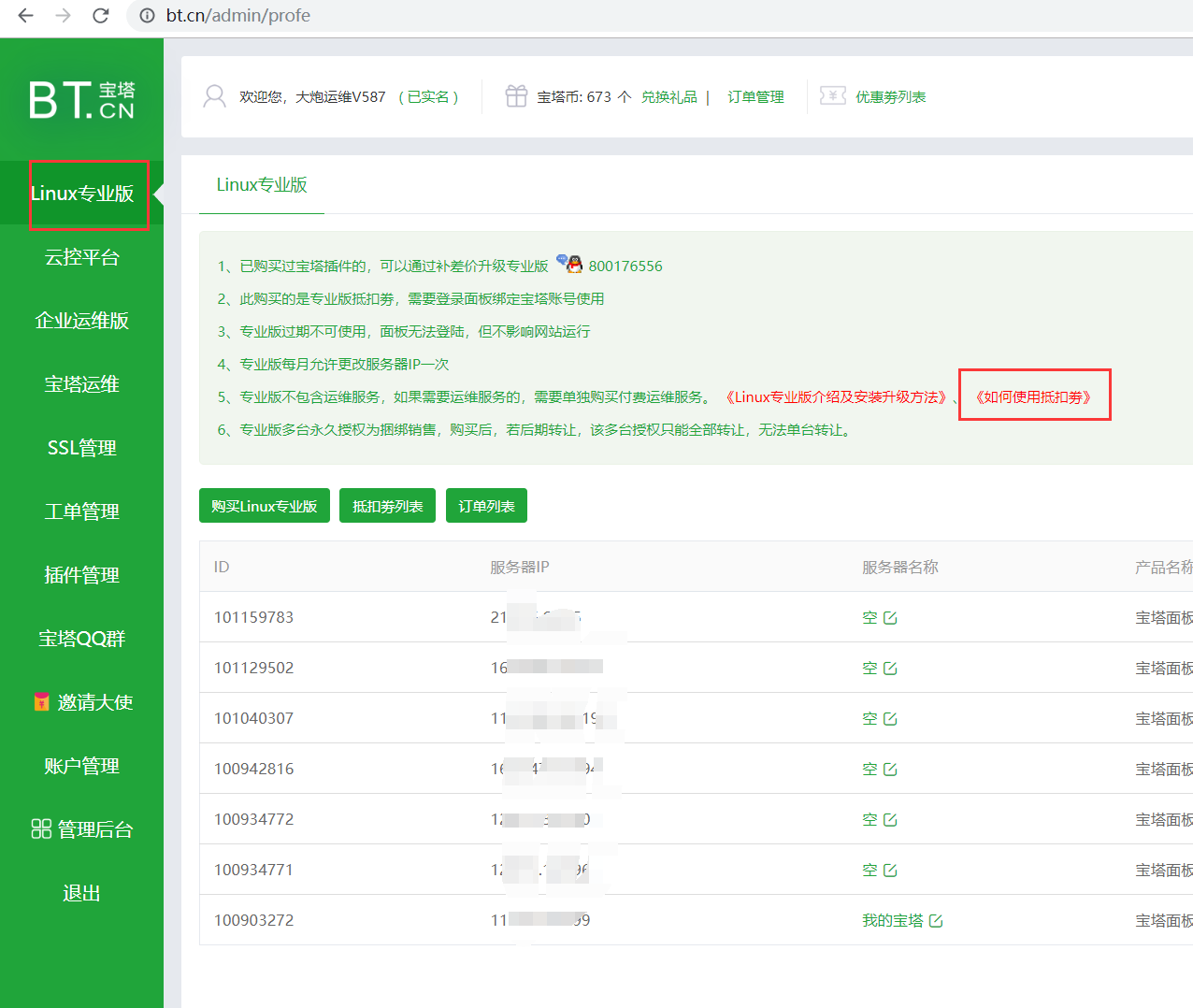Viewport: 1193px width, 1008px height.
Task: Click ID cell 100934771
Action: [x=253, y=870]
